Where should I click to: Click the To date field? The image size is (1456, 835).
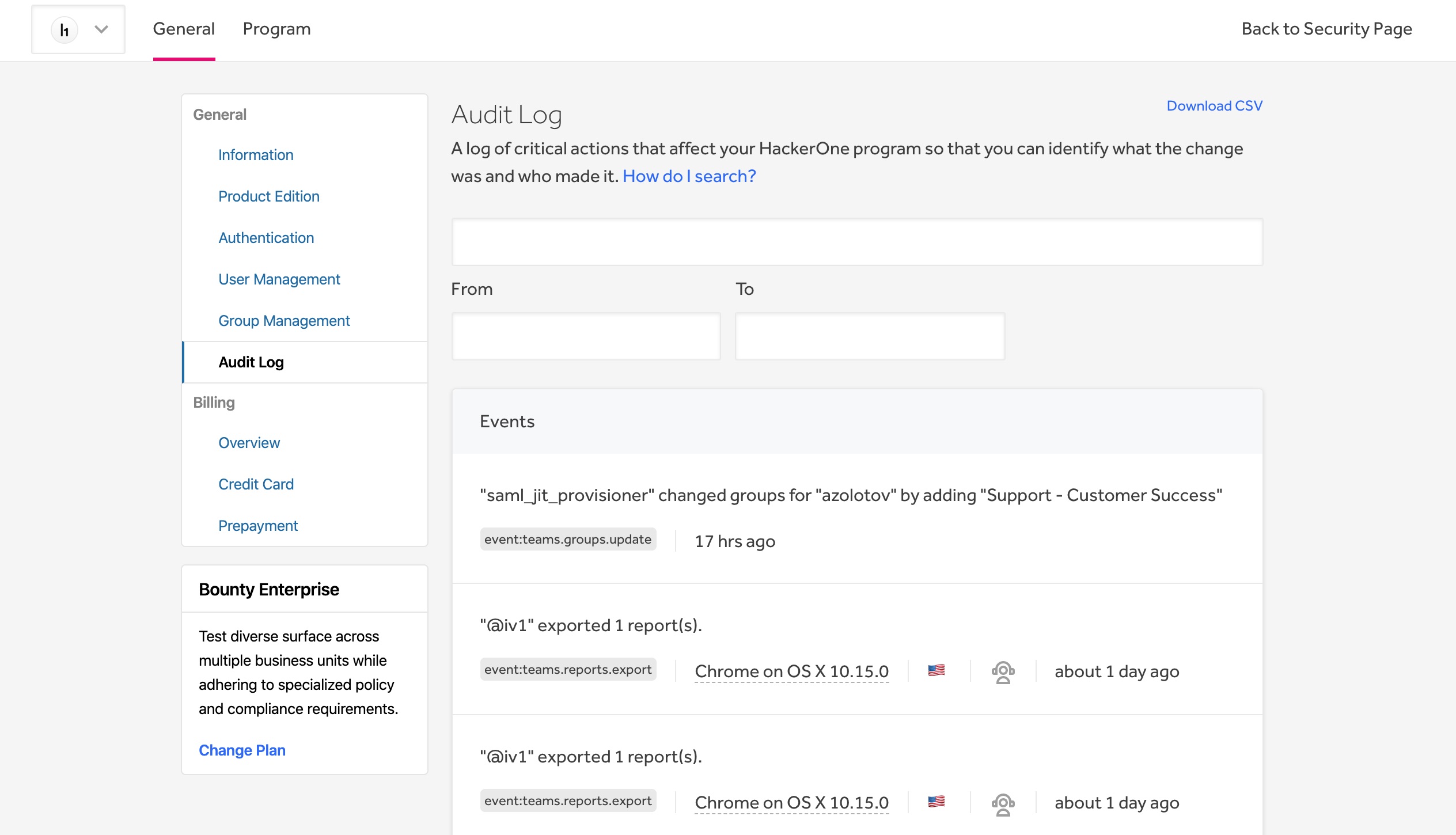(870, 336)
